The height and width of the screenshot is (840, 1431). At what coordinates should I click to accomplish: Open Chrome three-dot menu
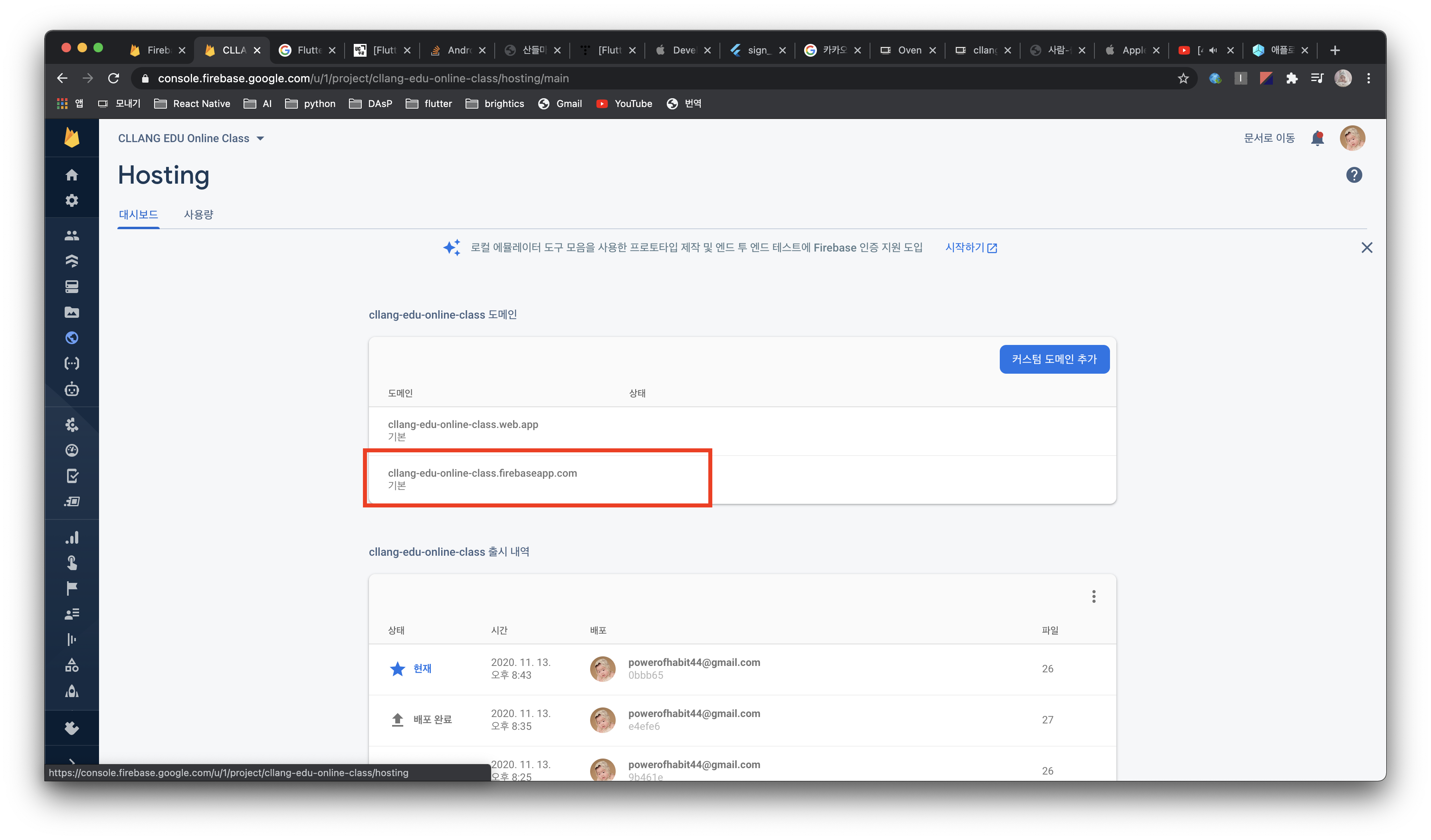coord(1368,78)
